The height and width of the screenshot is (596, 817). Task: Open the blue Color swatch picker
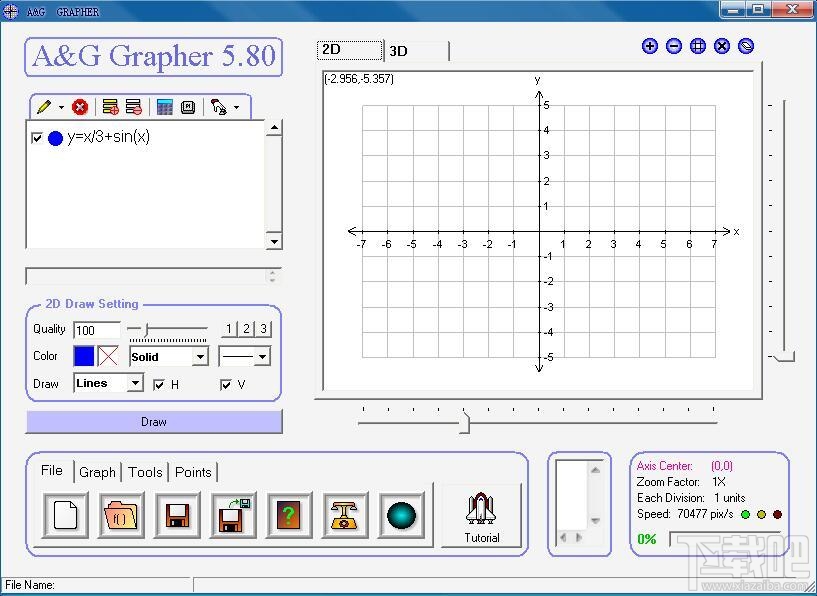[84, 356]
